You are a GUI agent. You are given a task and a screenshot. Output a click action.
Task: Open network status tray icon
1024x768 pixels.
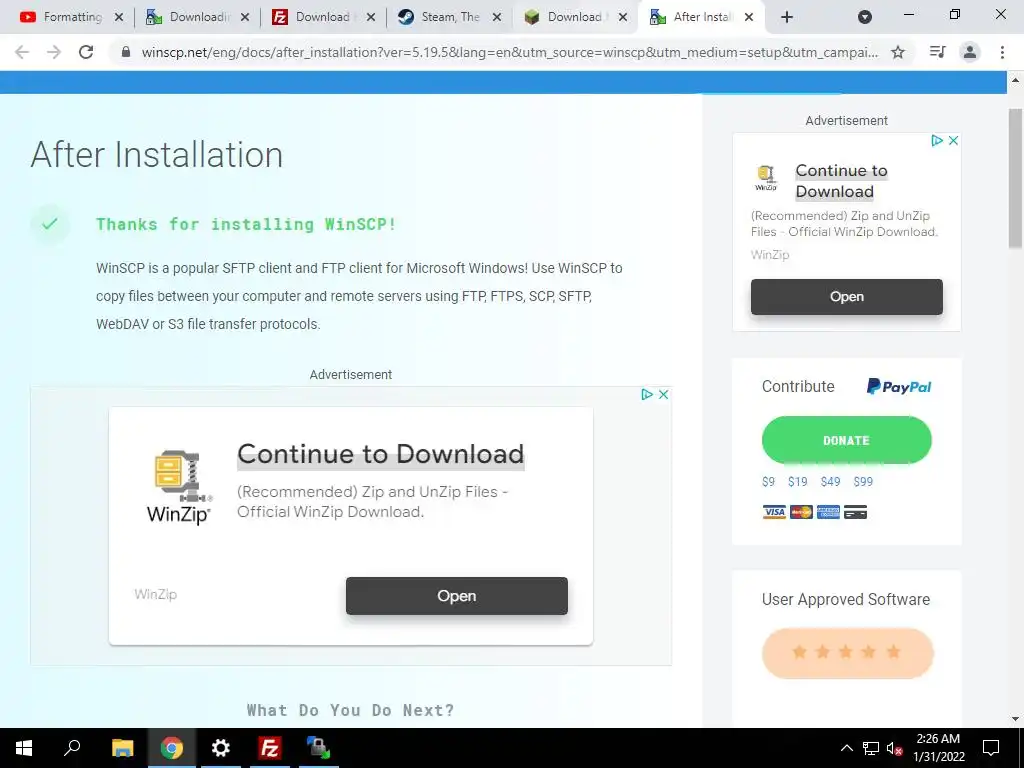coord(871,748)
